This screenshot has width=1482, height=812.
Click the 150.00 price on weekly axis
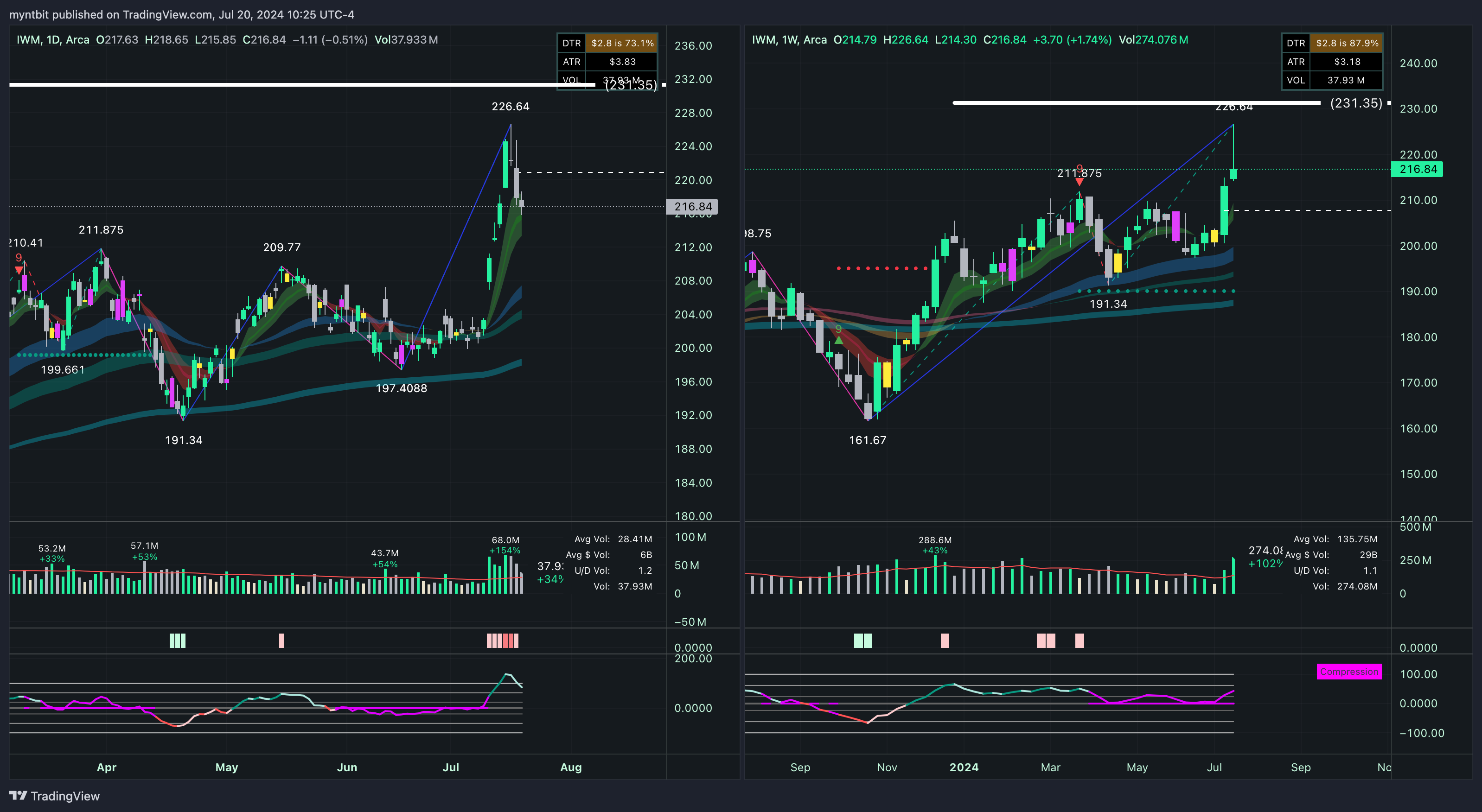pos(1418,474)
